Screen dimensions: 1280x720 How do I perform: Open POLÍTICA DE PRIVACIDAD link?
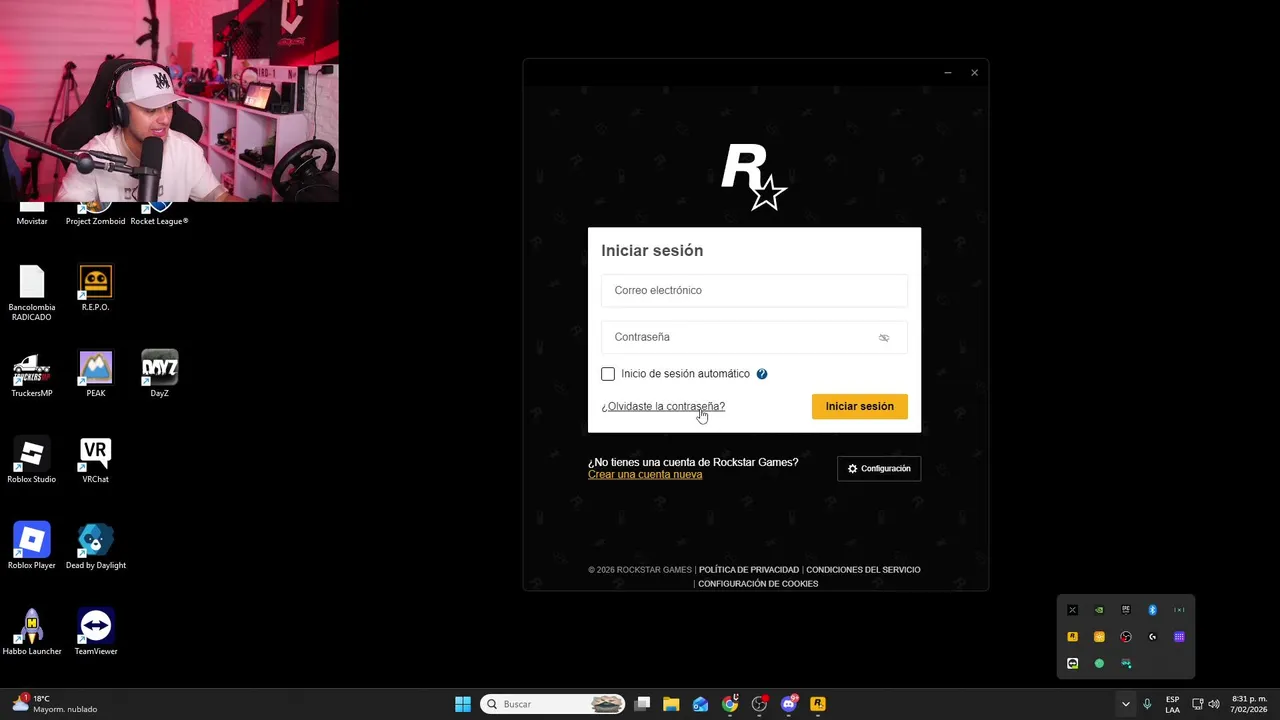coord(749,570)
